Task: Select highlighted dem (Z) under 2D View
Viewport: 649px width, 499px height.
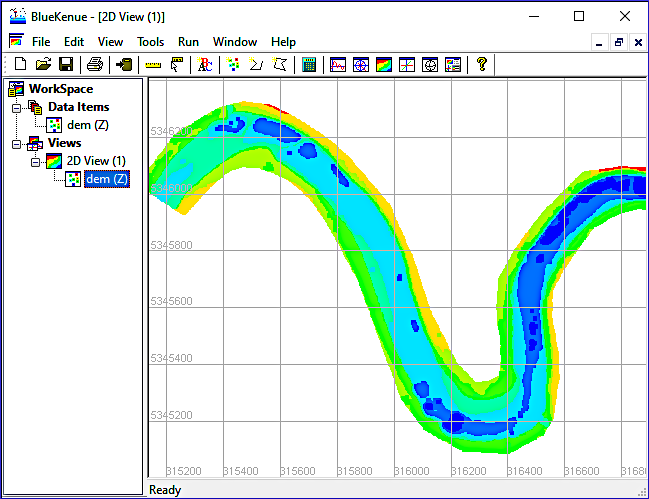Action: (x=107, y=179)
